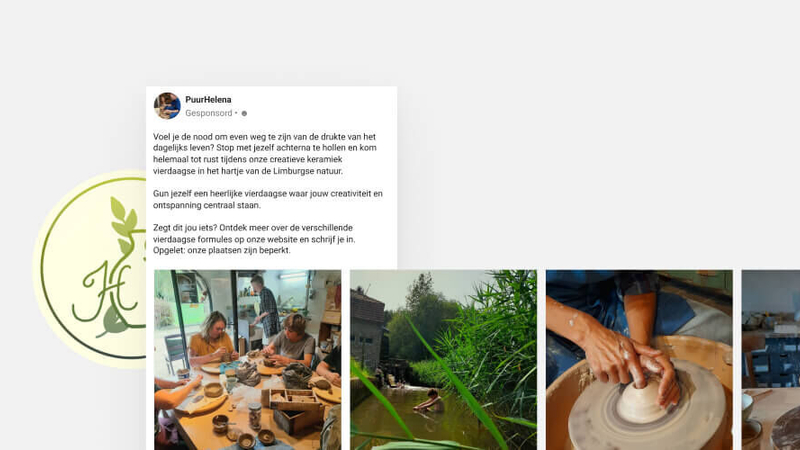This screenshot has height=450, width=800.
Task: Click the mill building beside the pond
Action: (368, 332)
